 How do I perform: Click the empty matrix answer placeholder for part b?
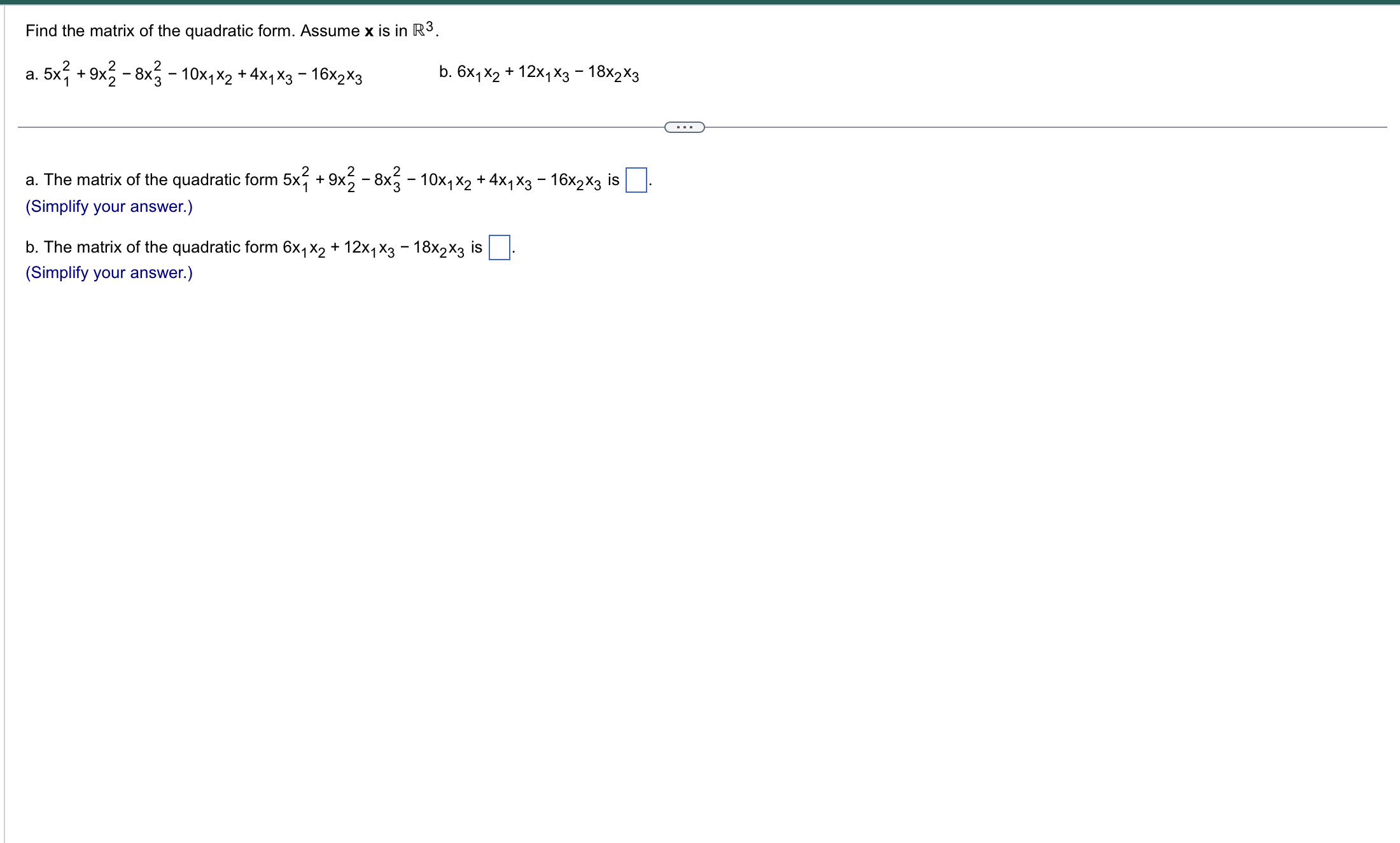(x=499, y=248)
